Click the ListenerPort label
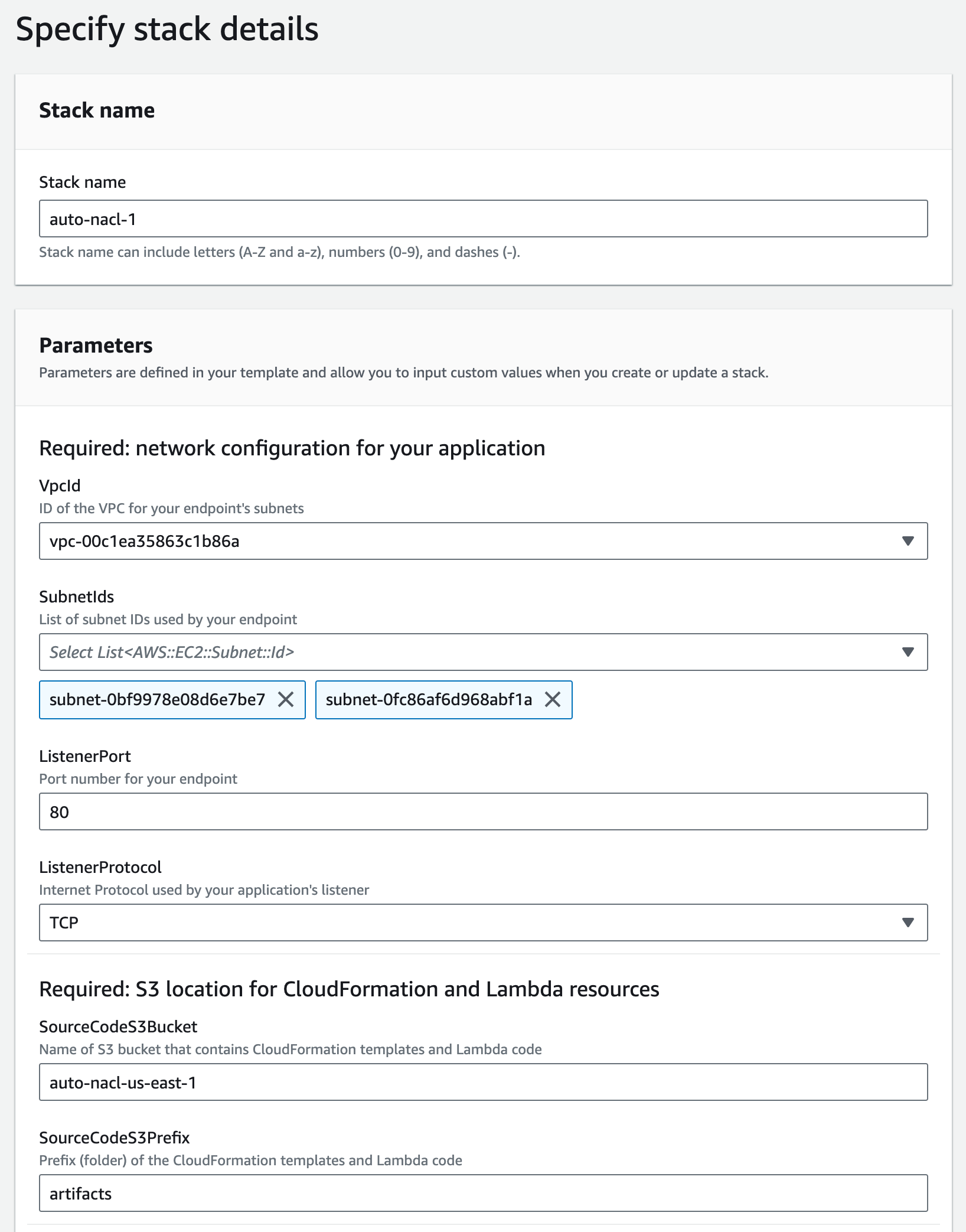Viewport: 966px width, 1232px height. click(x=85, y=756)
